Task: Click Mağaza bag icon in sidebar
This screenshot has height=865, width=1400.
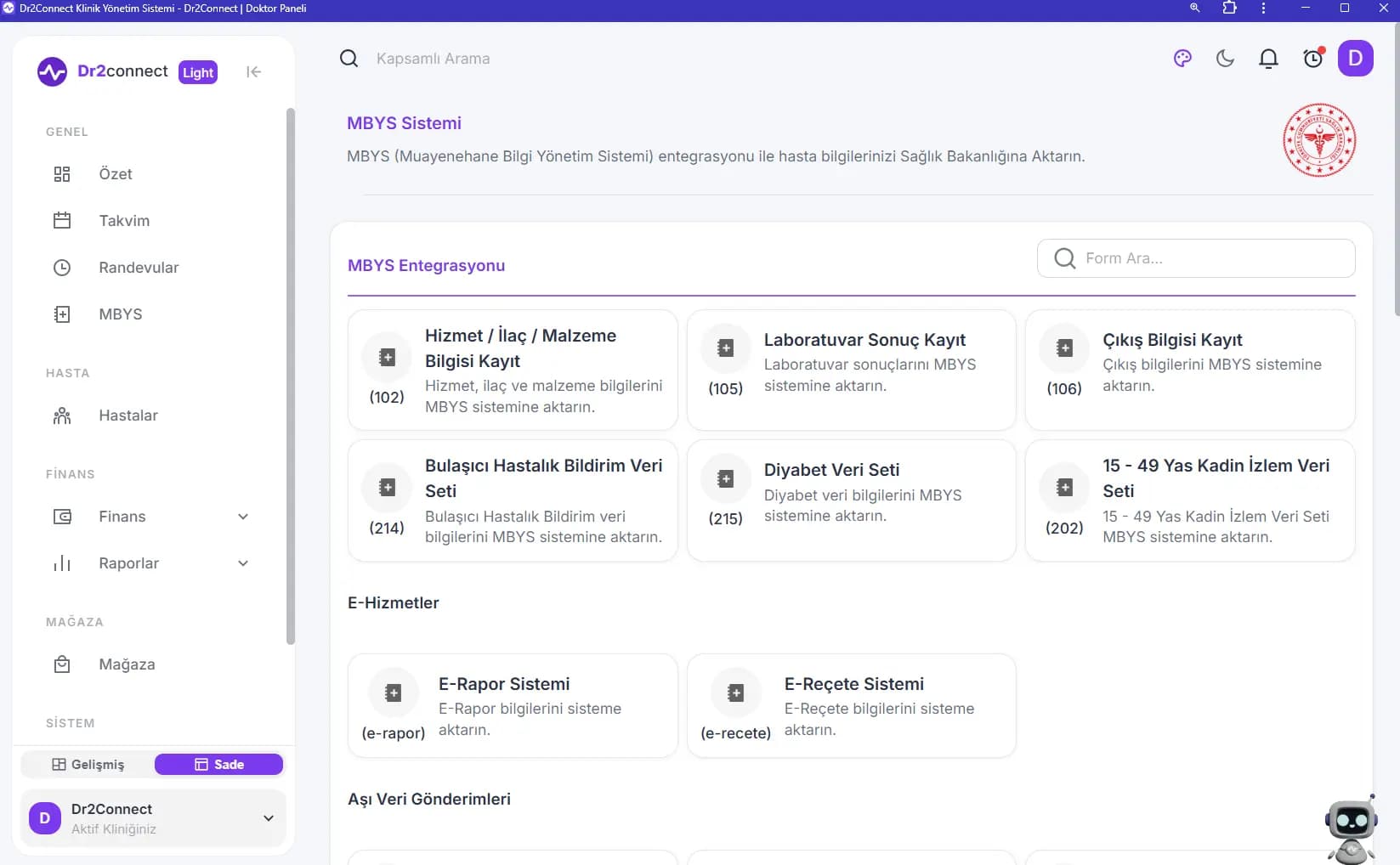Action: point(62,664)
